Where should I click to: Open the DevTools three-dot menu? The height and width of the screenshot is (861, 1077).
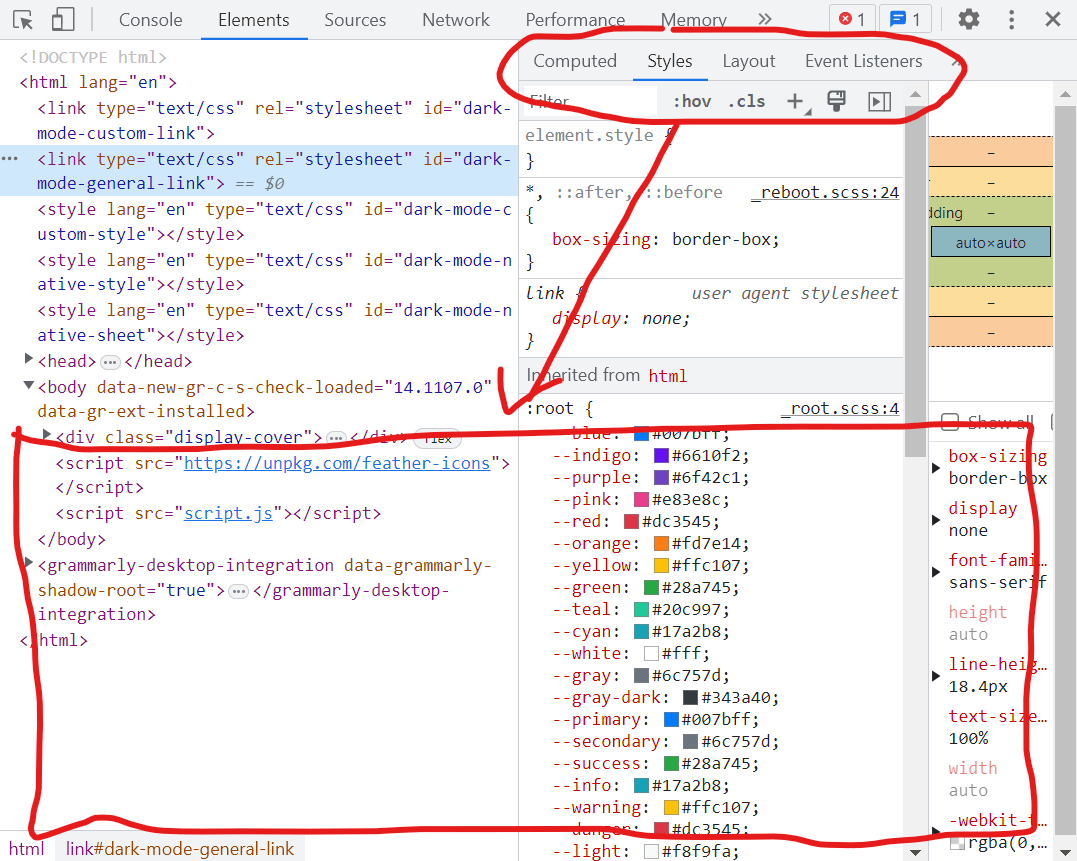tap(1011, 19)
